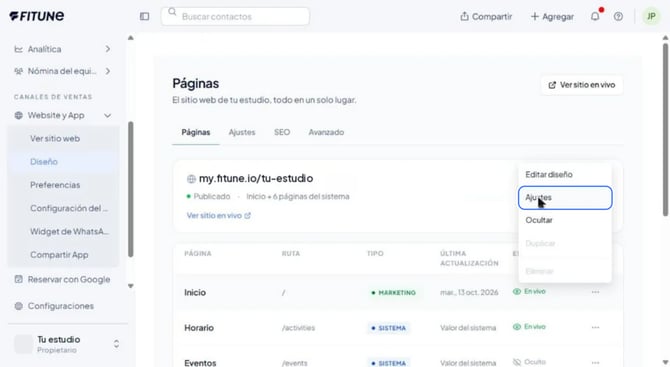Toggle the sidebar collapse icon
The height and width of the screenshot is (367, 670).
(x=144, y=16)
